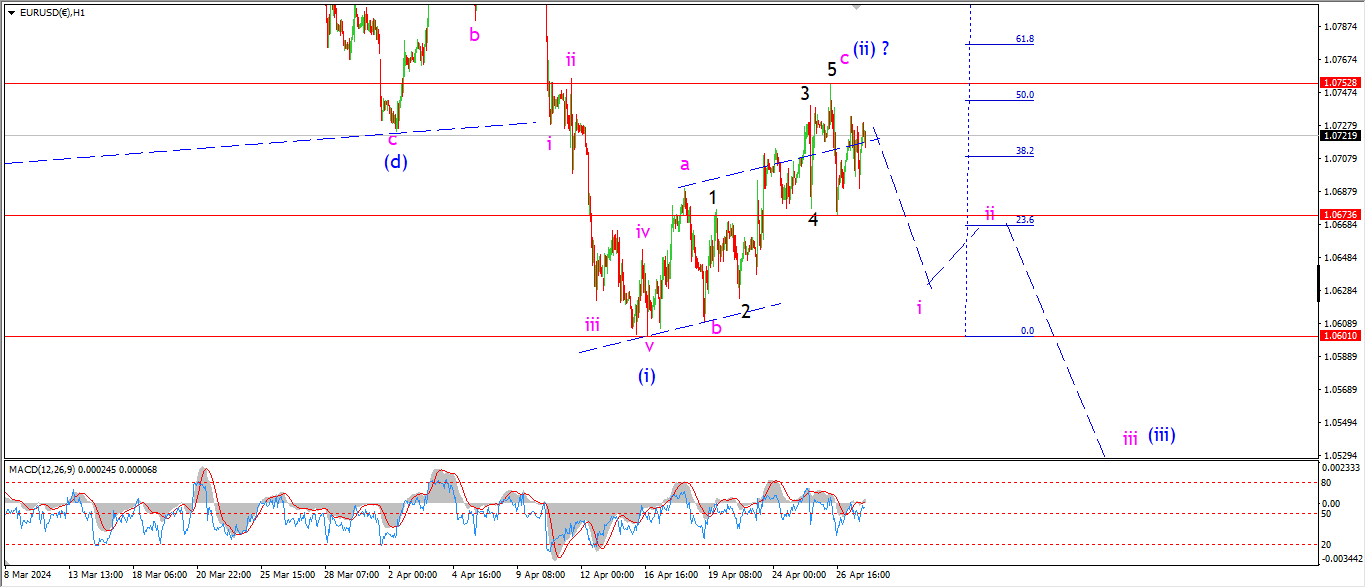Click the 26 Apr 16:00 time axis label
The width and height of the screenshot is (1366, 588).
coord(864,575)
